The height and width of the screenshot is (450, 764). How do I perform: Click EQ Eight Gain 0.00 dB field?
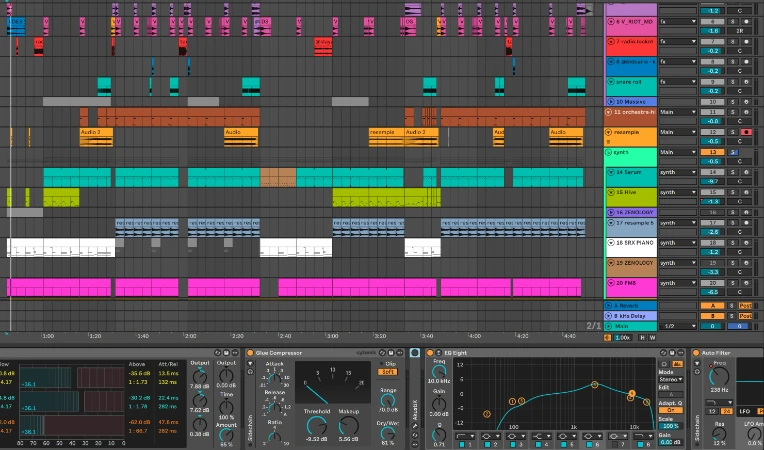(x=670, y=442)
